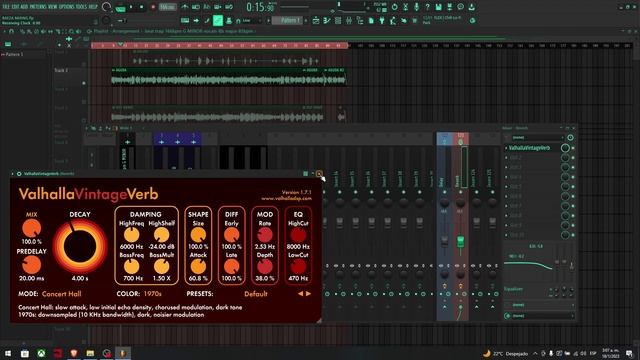Image resolution: width=640 pixels, height=360 pixels.
Task: Adjust the MIX knob in ValhallaVintageVerb
Action: tap(31, 228)
